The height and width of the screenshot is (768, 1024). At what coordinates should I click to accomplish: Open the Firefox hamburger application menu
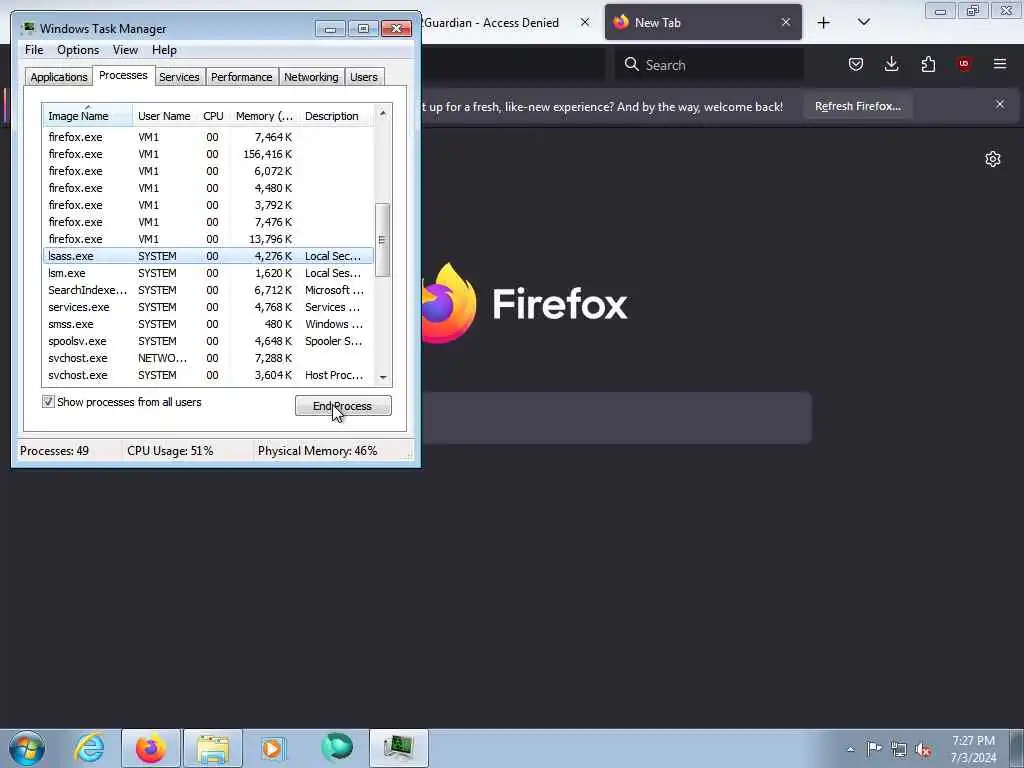click(1000, 64)
